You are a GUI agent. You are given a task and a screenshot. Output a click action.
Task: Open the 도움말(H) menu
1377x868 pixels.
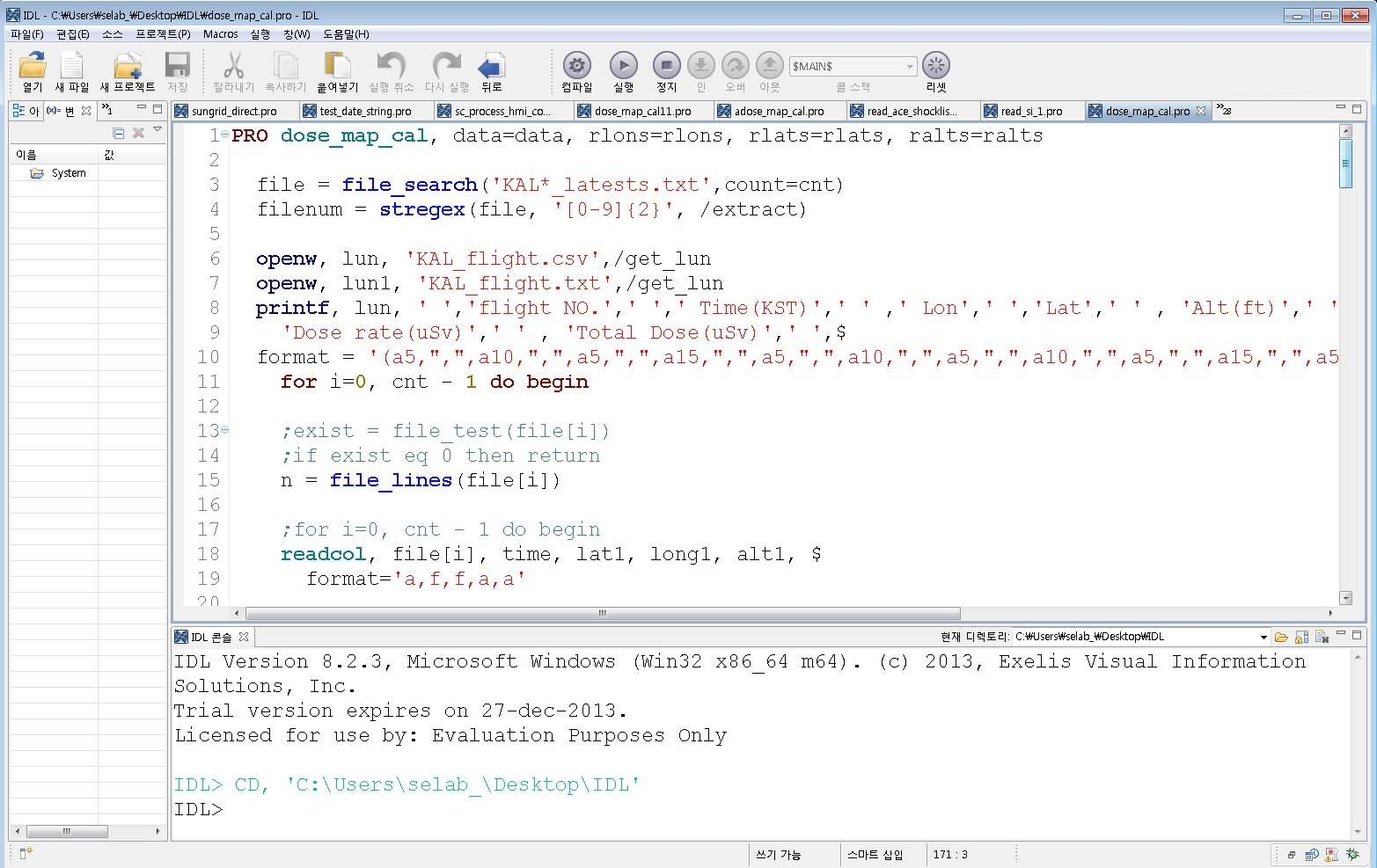346,34
